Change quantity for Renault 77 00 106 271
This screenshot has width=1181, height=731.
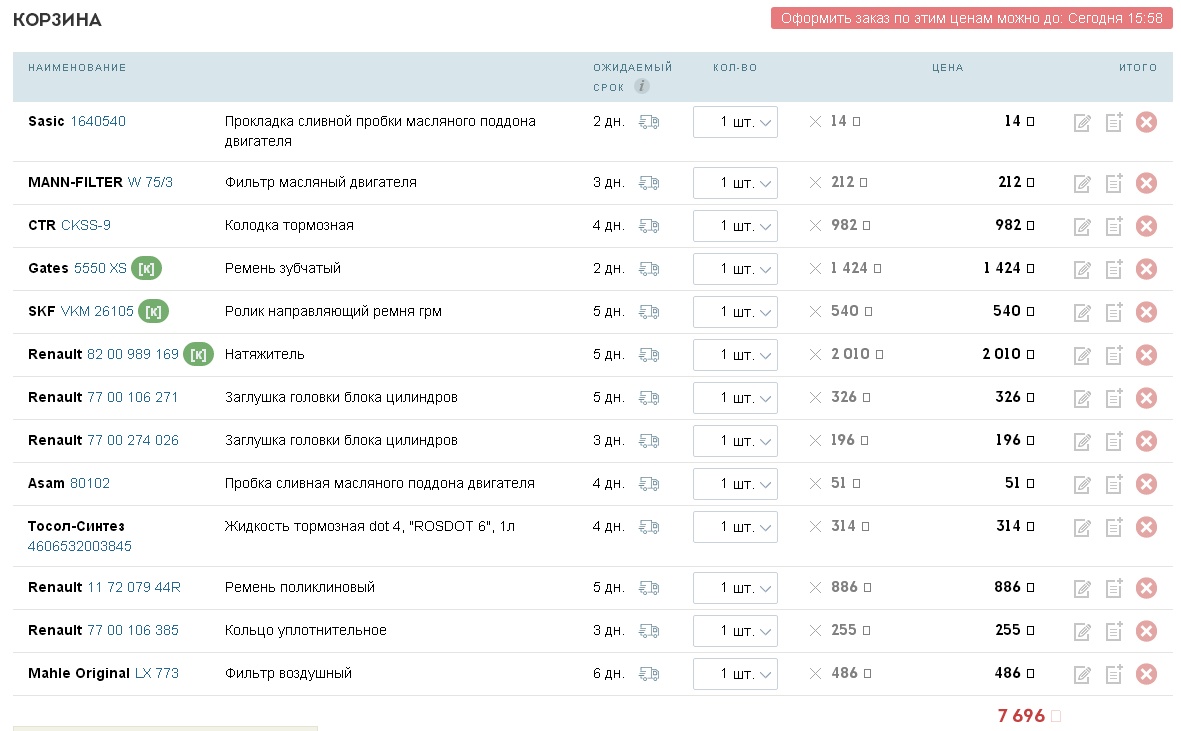pyautogui.click(x=735, y=397)
